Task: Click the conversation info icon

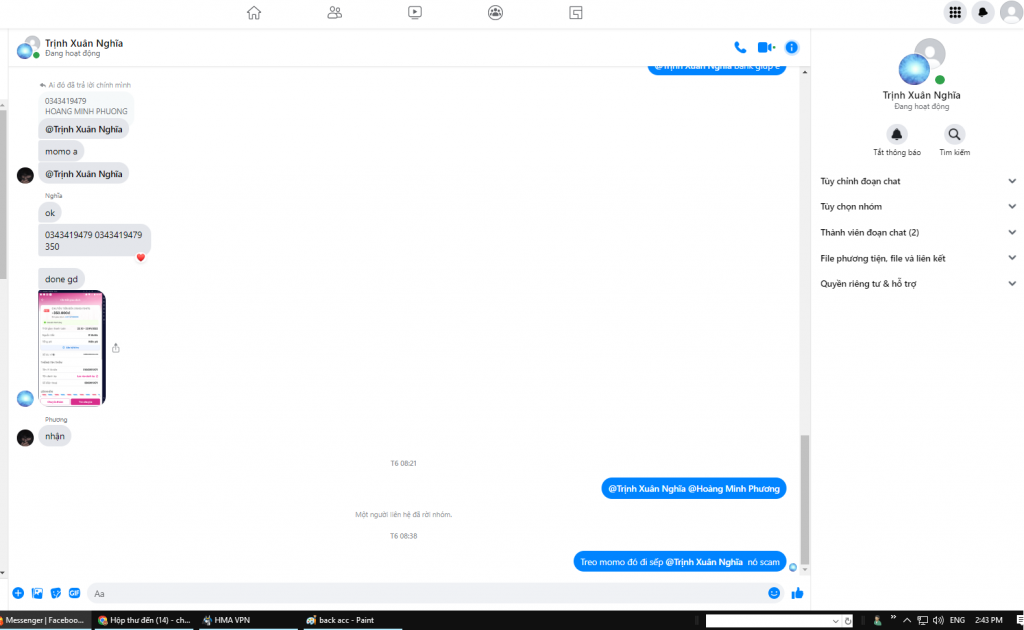Action: (792, 47)
